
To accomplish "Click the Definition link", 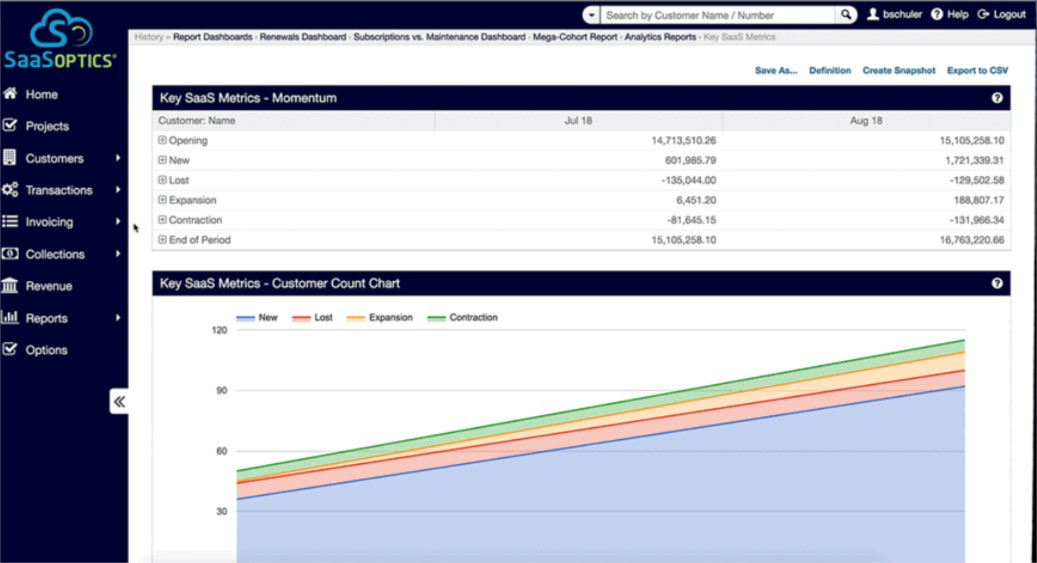I will click(x=830, y=70).
